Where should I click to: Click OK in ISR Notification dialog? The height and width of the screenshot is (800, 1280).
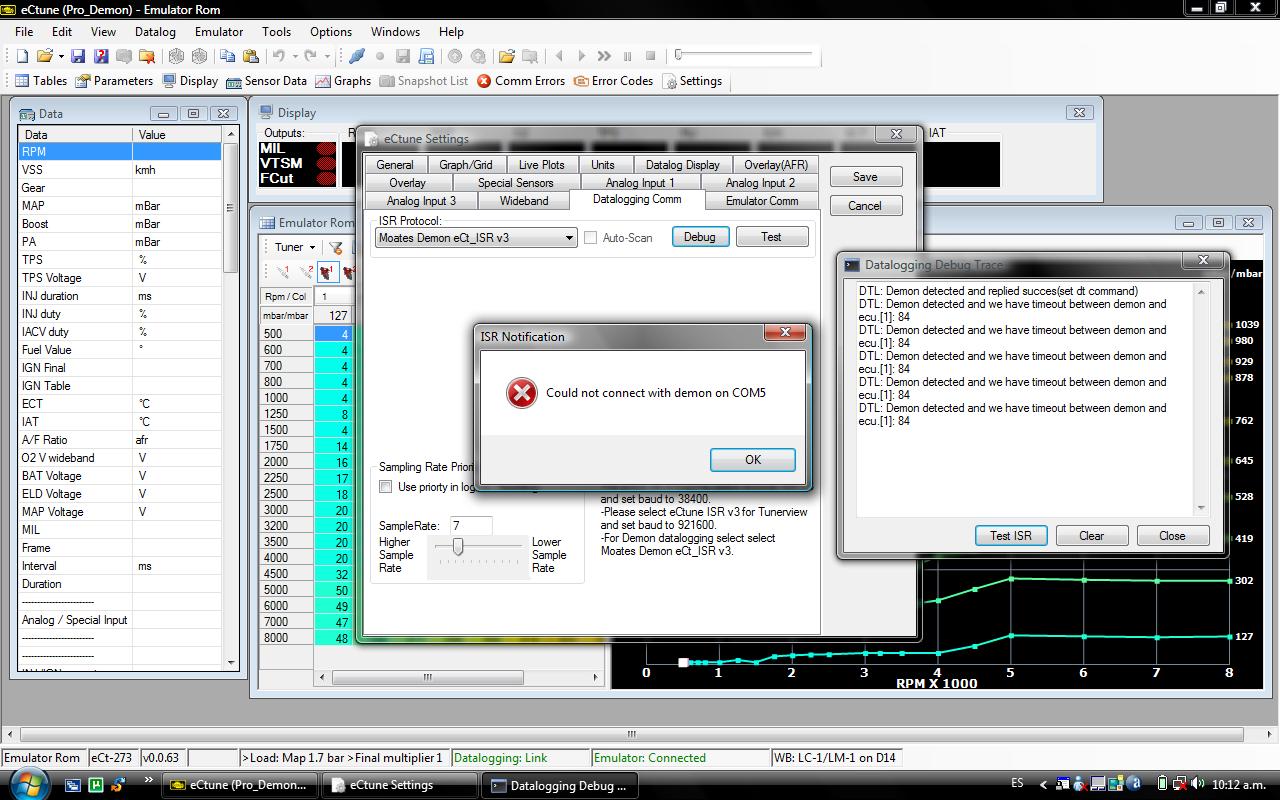point(753,460)
